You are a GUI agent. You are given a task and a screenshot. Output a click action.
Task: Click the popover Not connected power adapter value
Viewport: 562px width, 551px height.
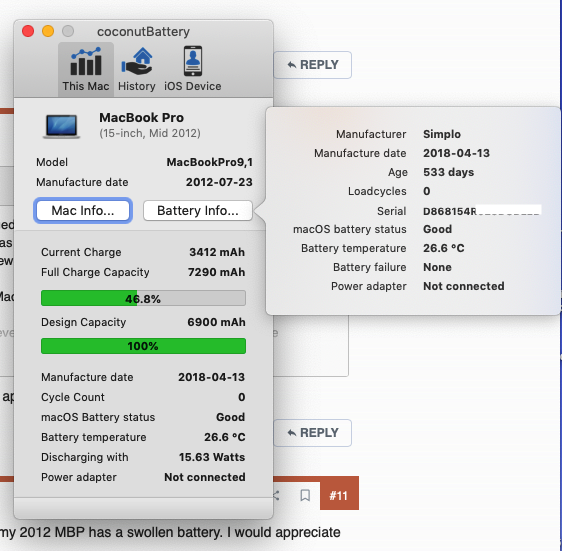[x=464, y=286]
